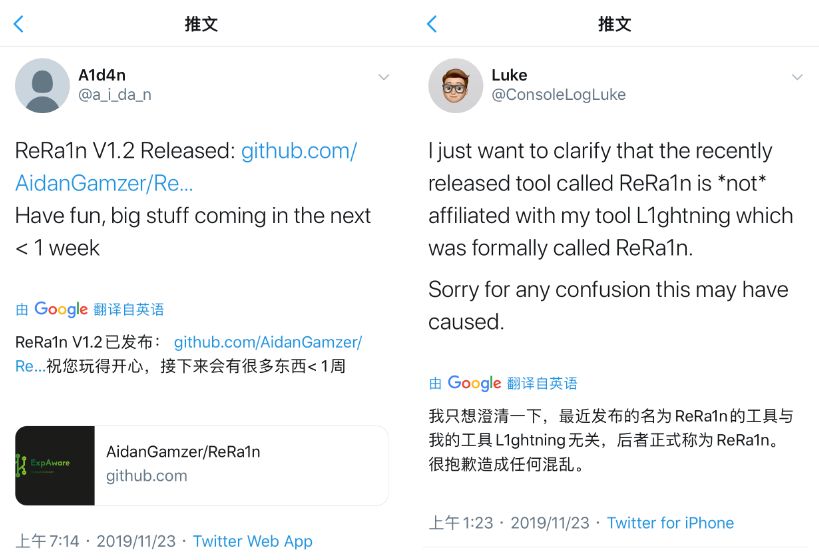Open ExpAware thumbnail in GitHub link card

click(55, 465)
